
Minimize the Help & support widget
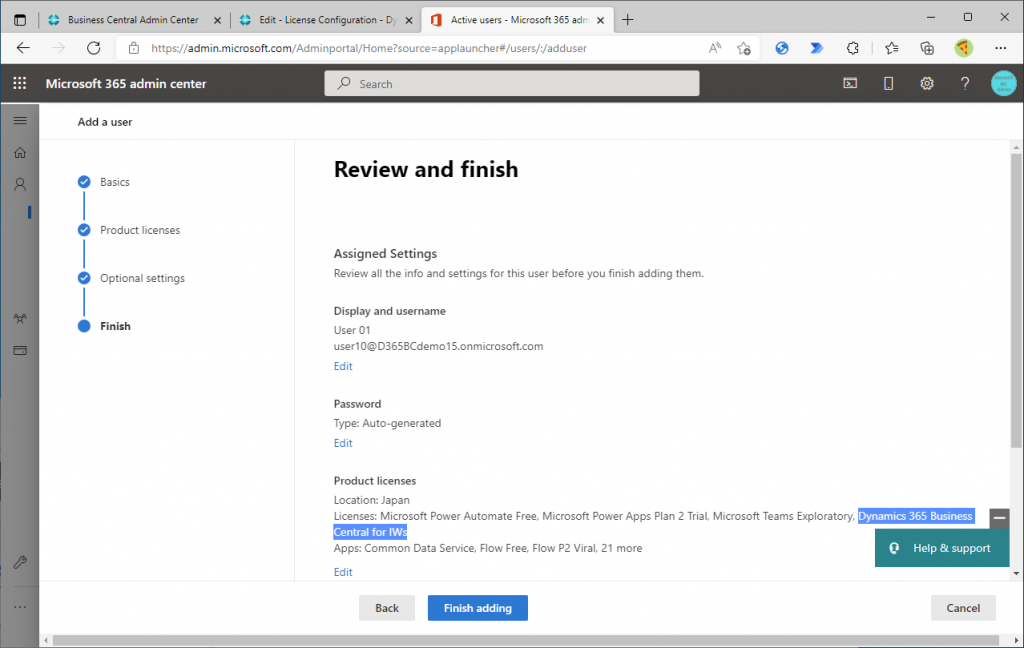click(x=999, y=518)
